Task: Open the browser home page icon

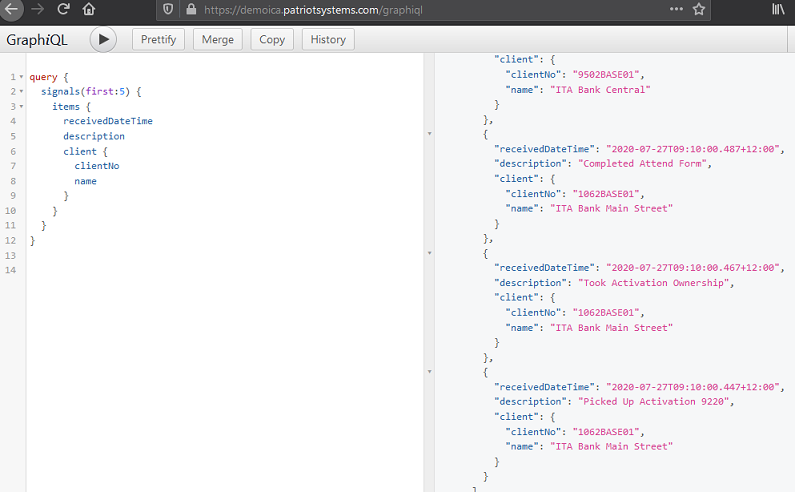Action: pyautogui.click(x=89, y=9)
